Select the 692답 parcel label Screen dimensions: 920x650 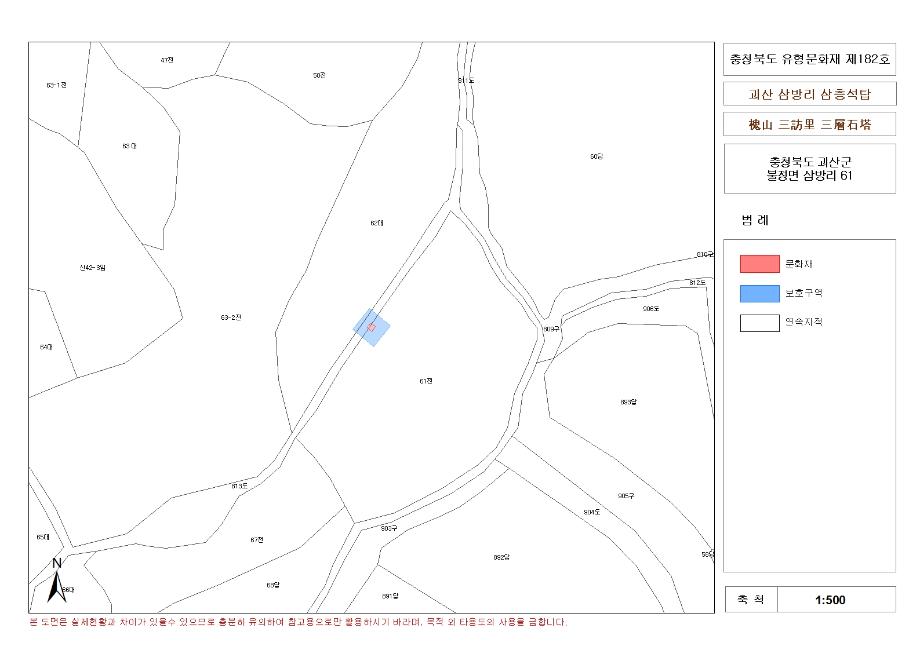pyautogui.click(x=501, y=557)
